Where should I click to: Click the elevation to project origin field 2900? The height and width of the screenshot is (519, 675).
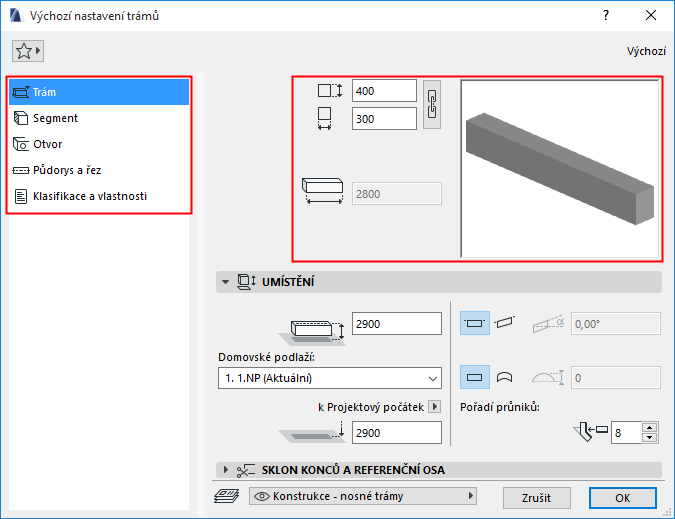(396, 432)
